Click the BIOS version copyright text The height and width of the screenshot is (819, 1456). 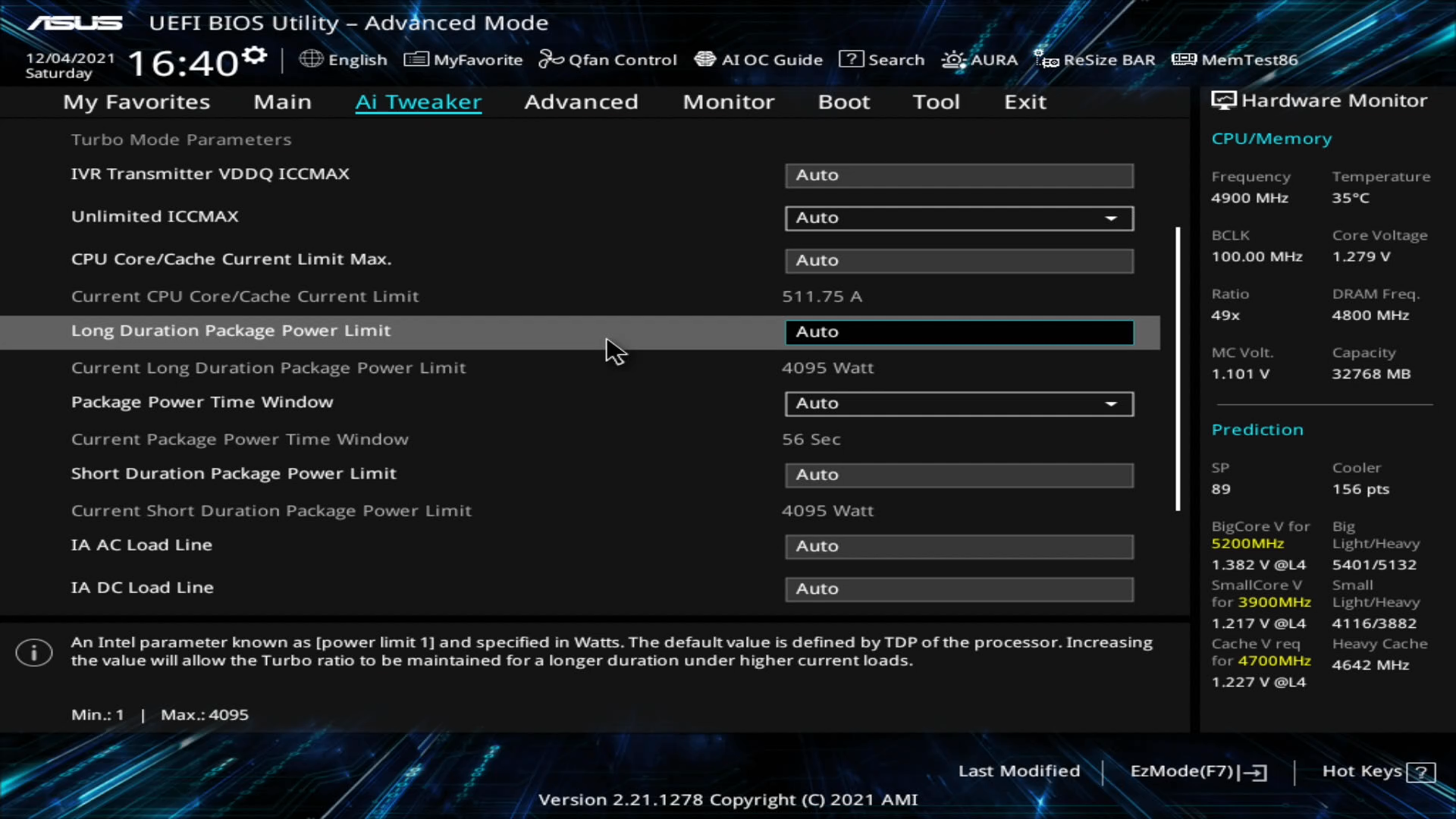[x=727, y=800]
